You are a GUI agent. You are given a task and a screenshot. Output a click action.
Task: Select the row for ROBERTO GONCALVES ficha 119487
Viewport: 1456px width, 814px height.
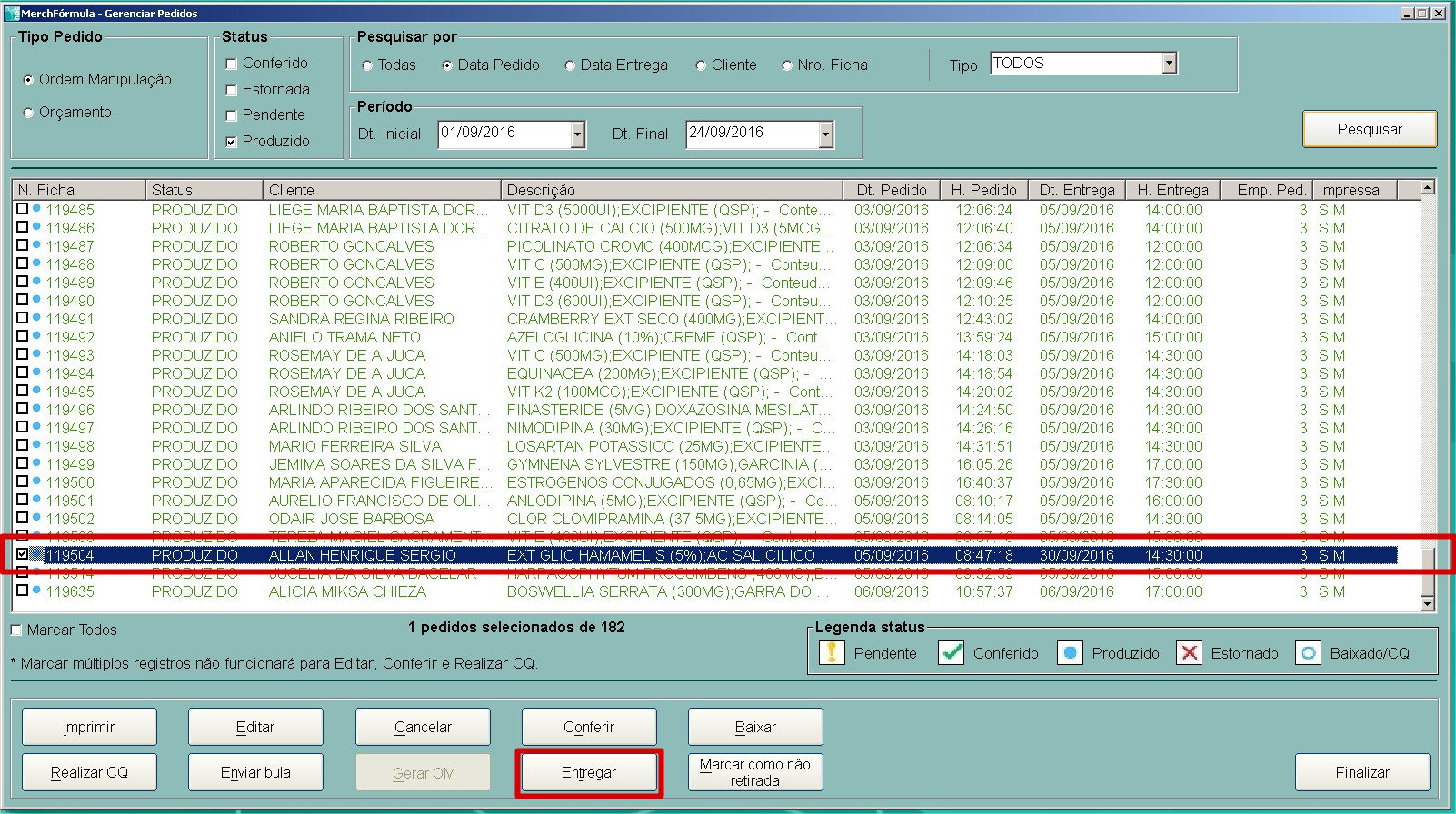tap(351, 246)
